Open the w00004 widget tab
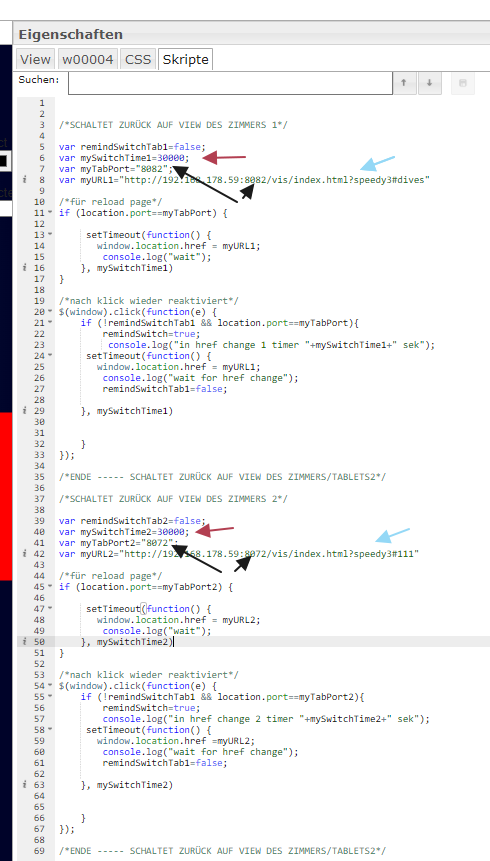The image size is (490, 861). point(88,59)
